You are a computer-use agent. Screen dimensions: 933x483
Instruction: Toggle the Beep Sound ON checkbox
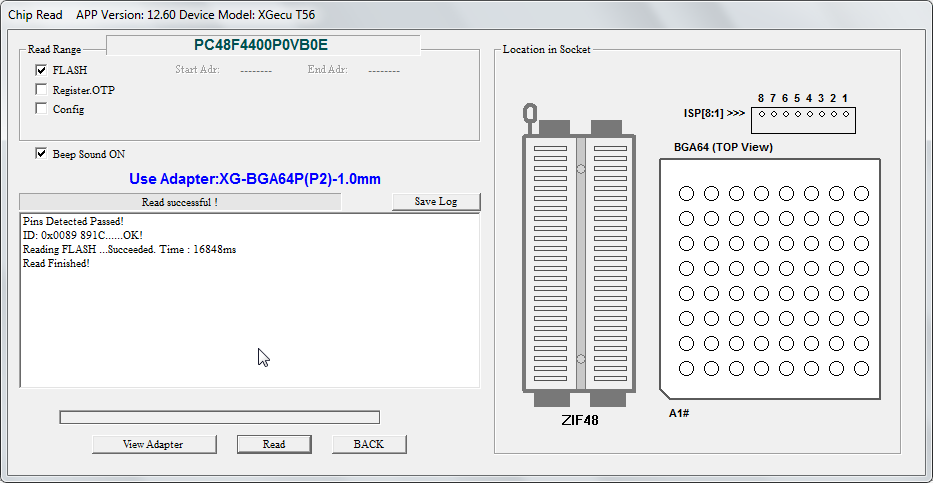pyautogui.click(x=41, y=154)
